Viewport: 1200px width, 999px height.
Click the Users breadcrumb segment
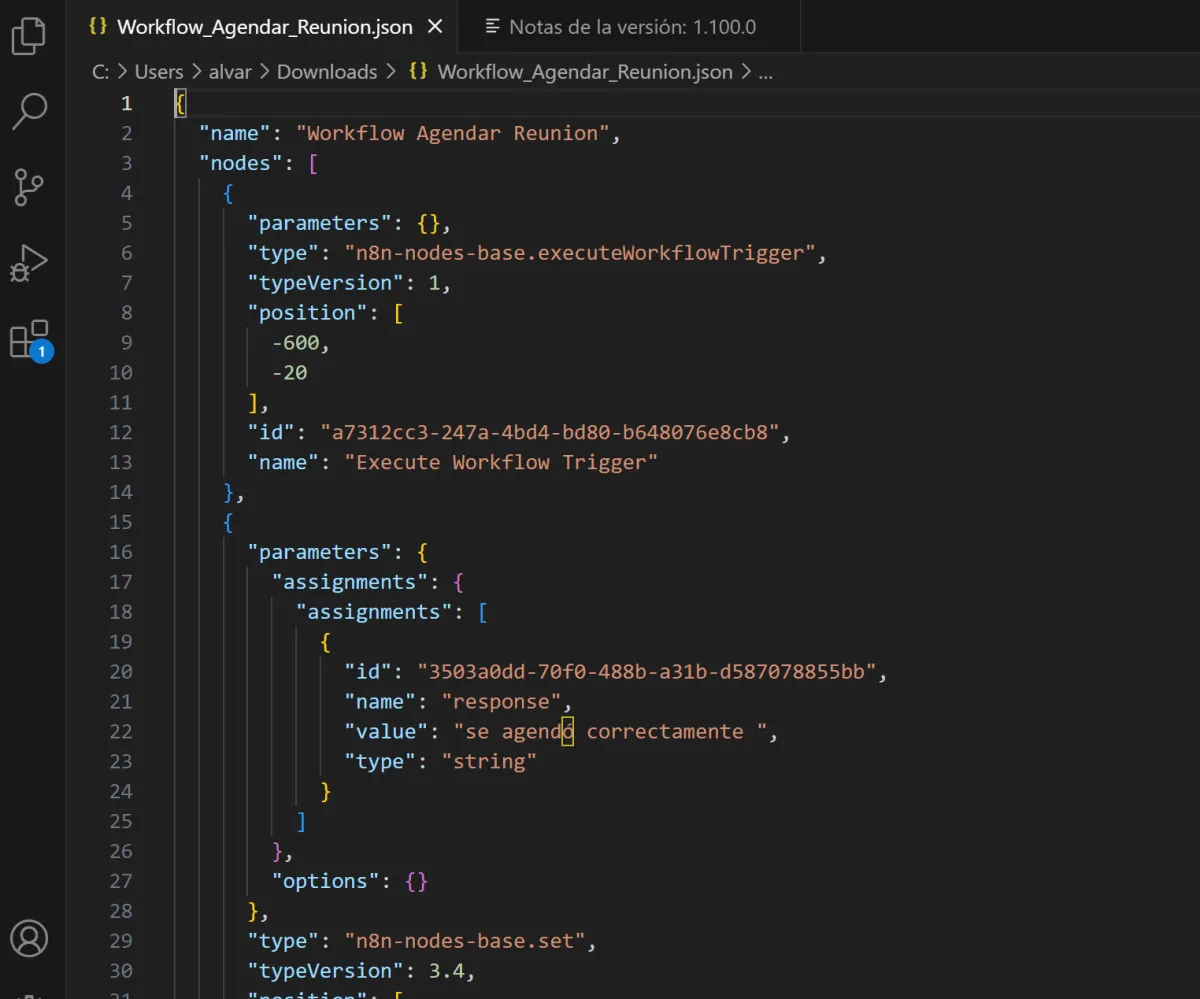[159, 72]
